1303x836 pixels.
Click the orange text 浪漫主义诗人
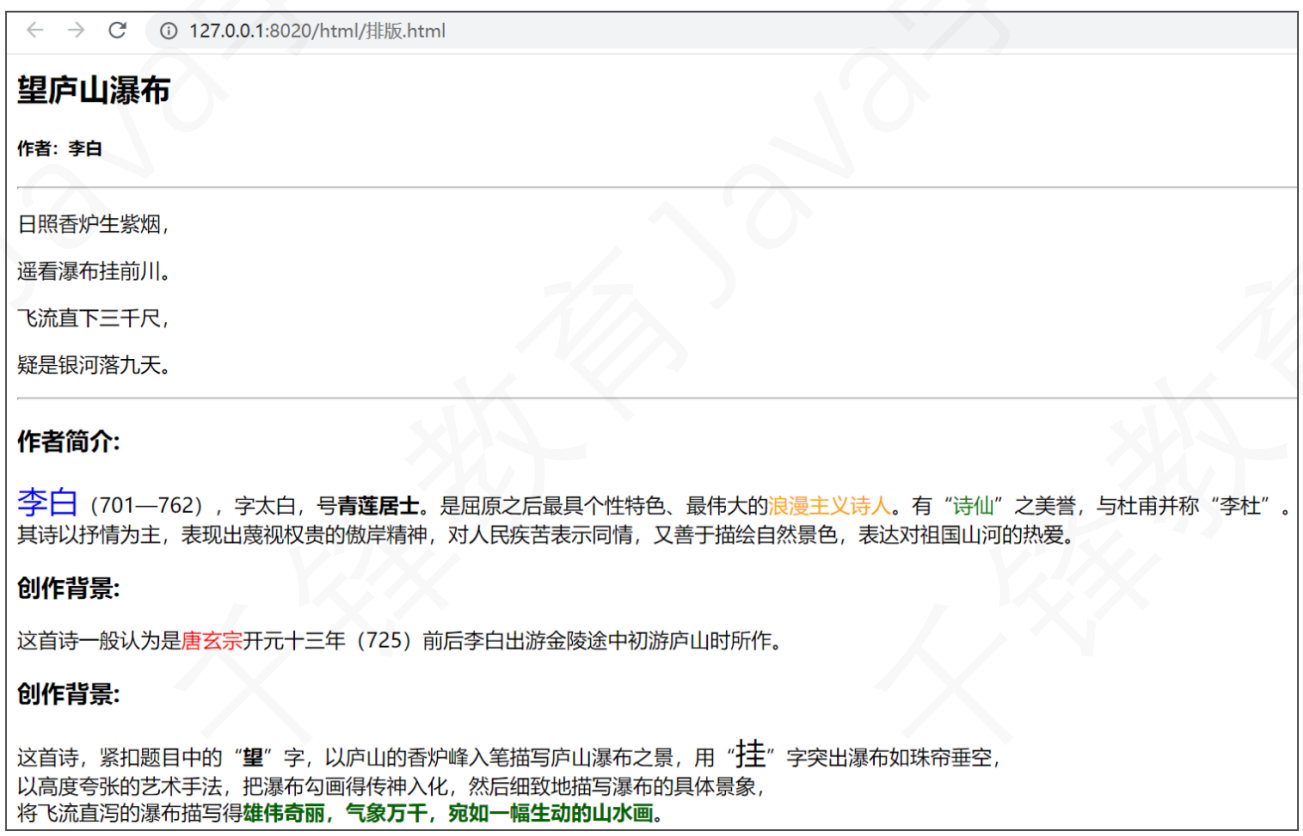(829, 506)
